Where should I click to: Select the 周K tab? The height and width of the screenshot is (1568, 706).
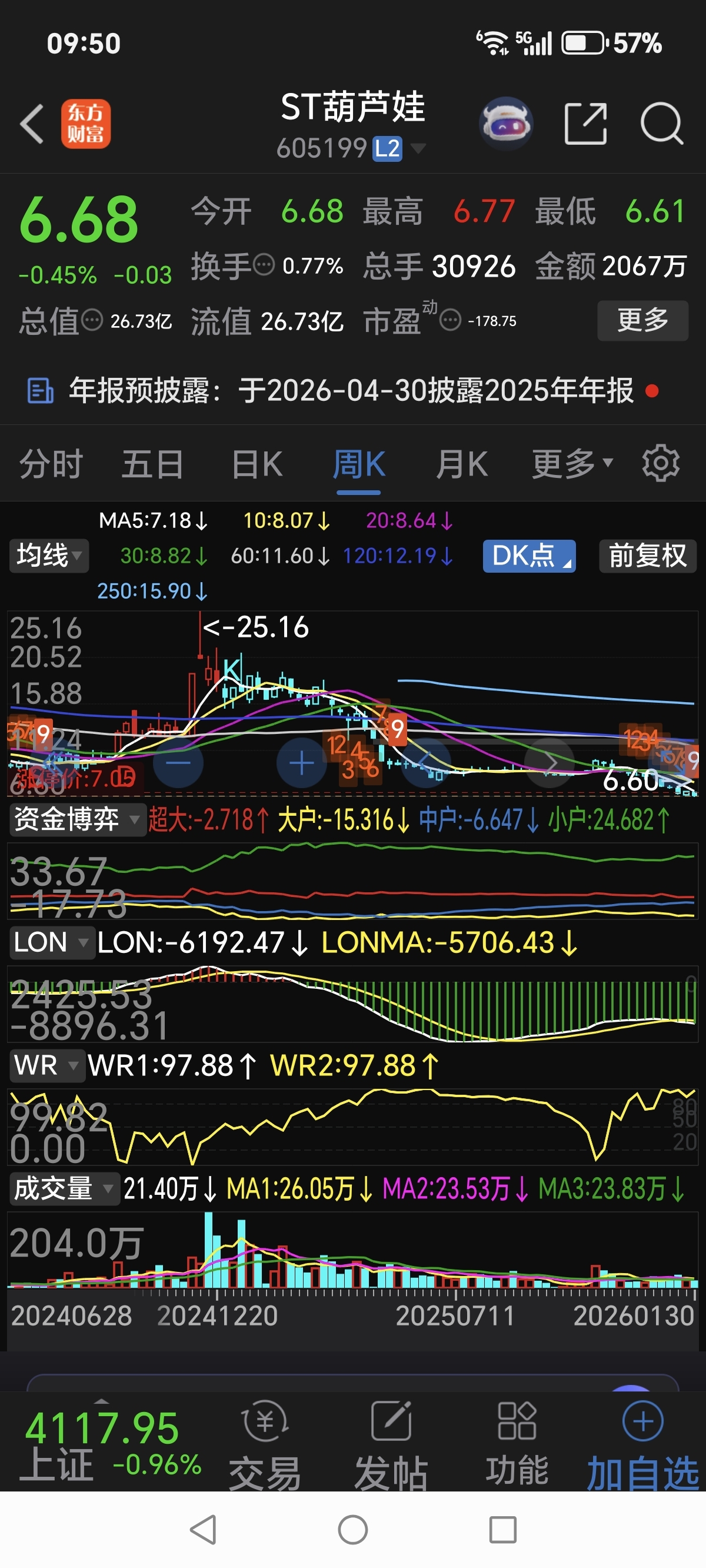point(359,464)
